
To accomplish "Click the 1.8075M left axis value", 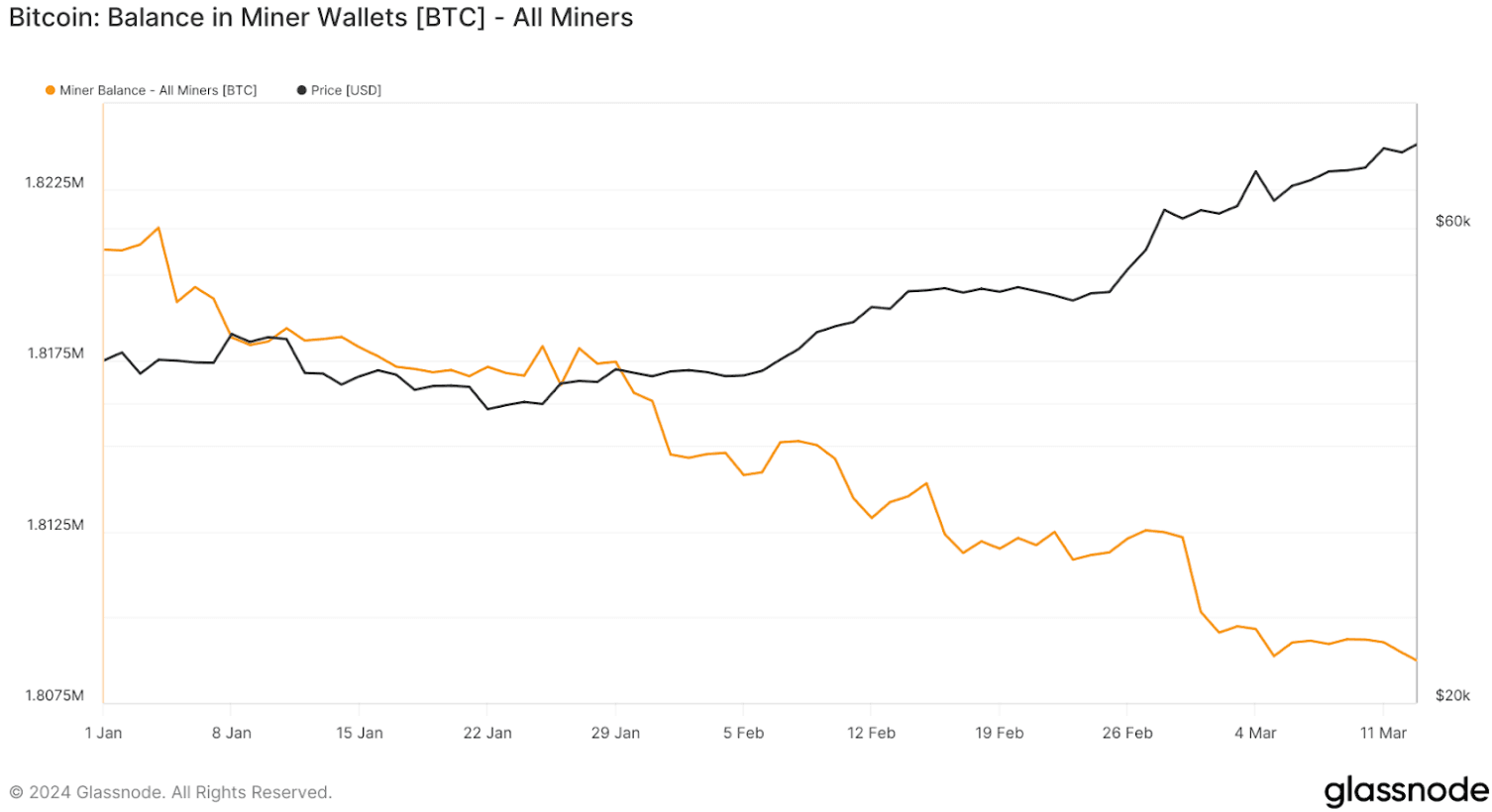I will pyautogui.click(x=54, y=695).
